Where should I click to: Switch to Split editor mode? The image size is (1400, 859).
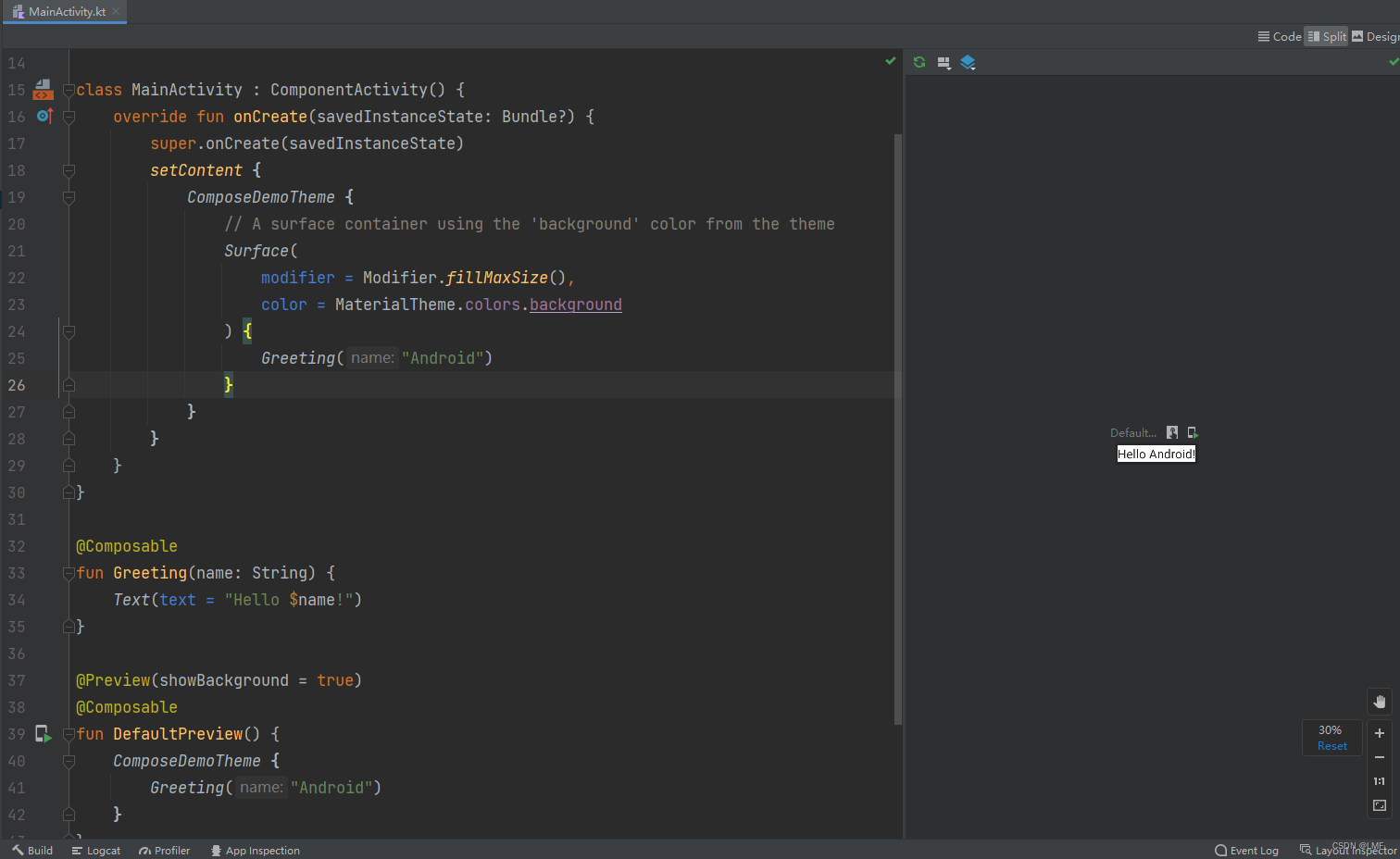(1326, 36)
